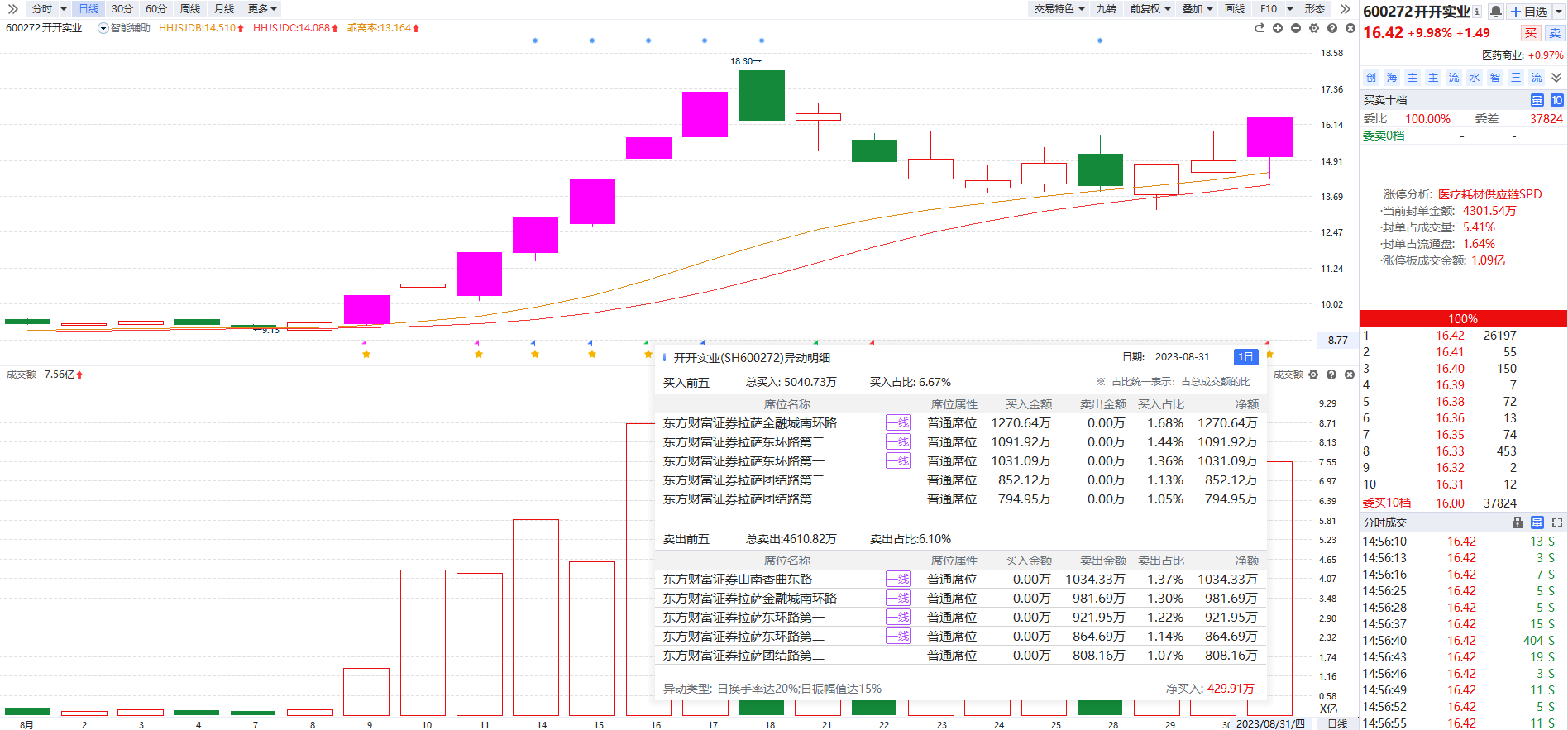Open help icon in 成交额 volume panel

point(1331,375)
